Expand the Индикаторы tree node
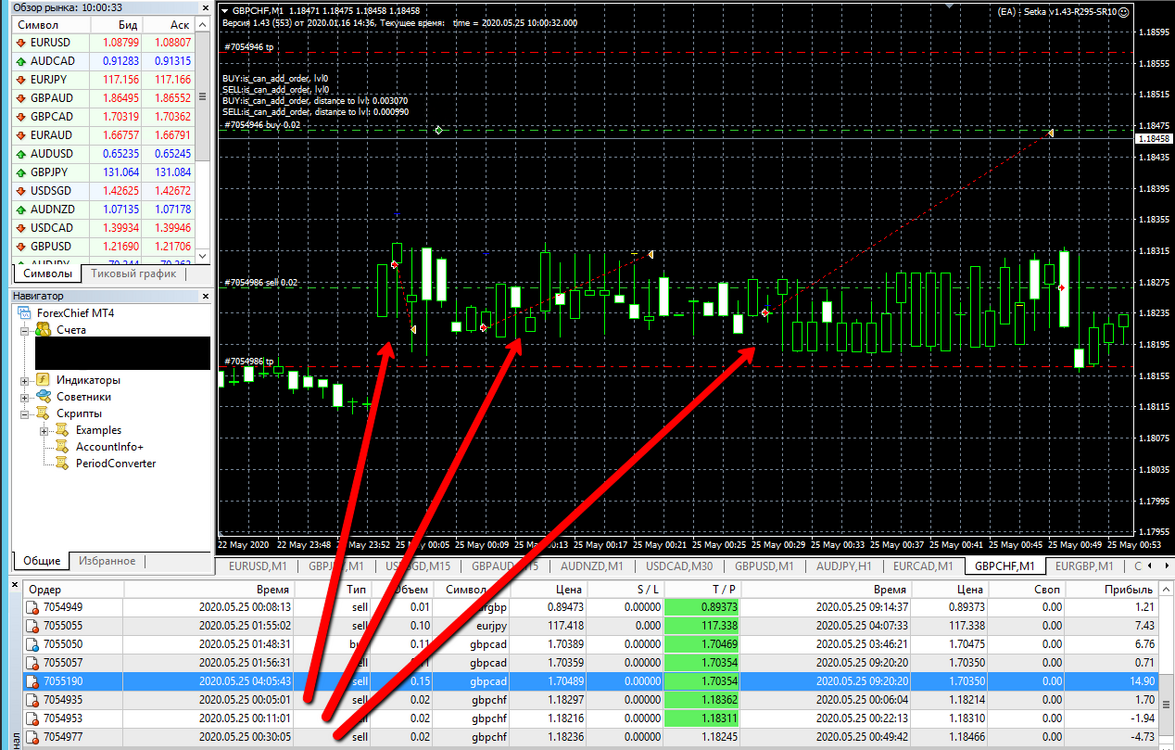The height and width of the screenshot is (750, 1175). point(25,381)
